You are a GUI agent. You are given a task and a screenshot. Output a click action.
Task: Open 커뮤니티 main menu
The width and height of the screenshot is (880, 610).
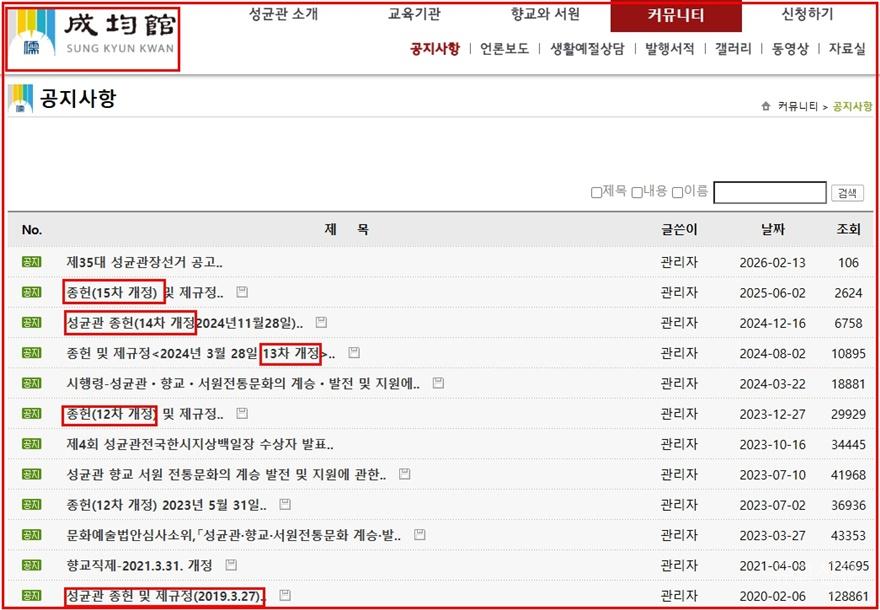pyautogui.click(x=676, y=16)
